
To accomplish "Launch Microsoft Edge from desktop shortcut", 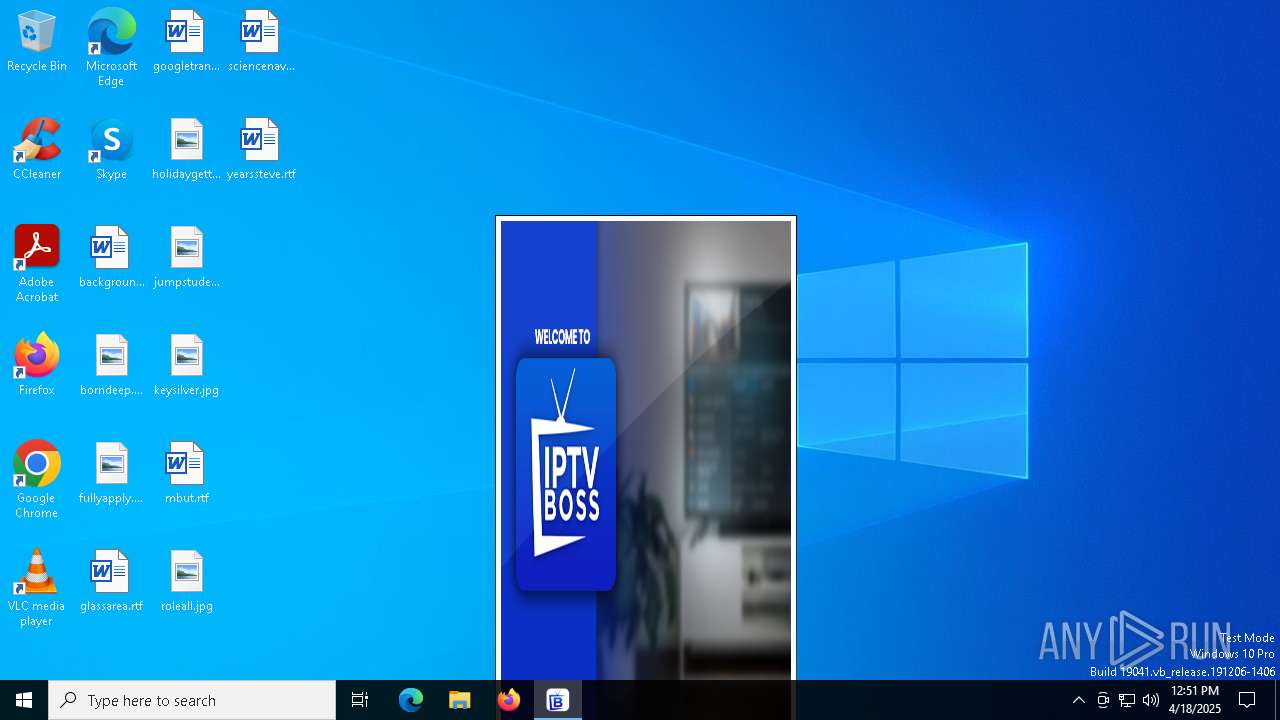I will pos(111,47).
